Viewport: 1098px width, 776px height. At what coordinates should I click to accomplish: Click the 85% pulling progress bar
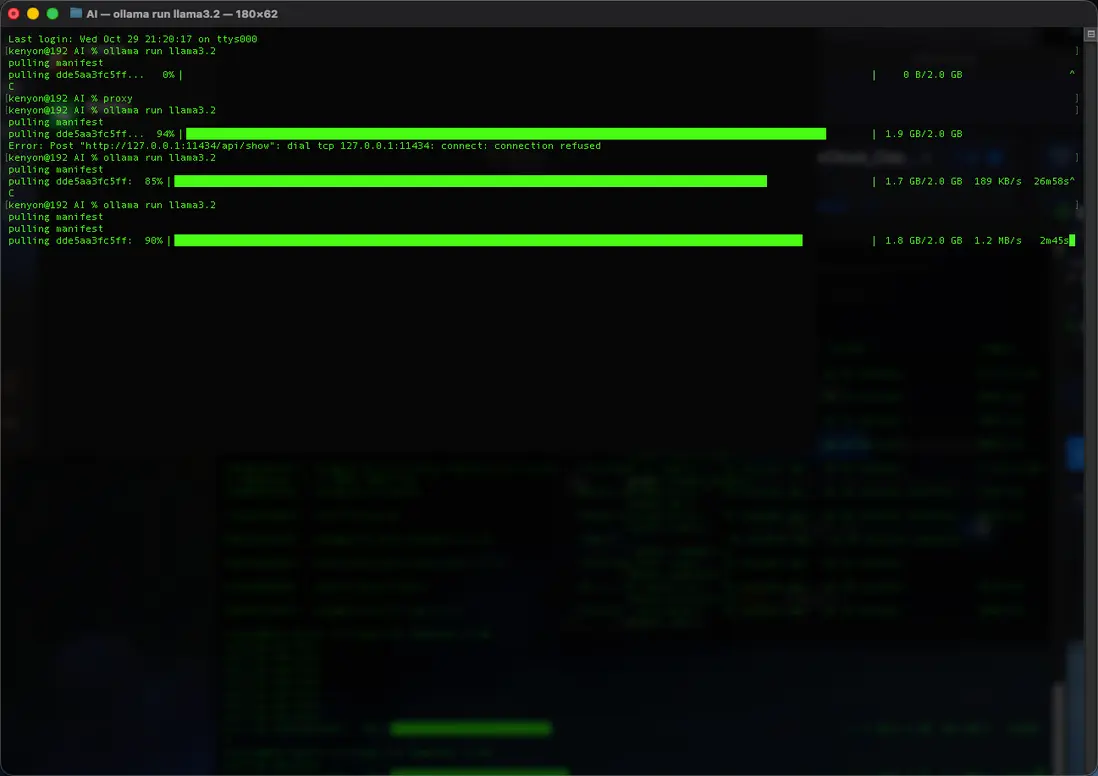pos(470,181)
